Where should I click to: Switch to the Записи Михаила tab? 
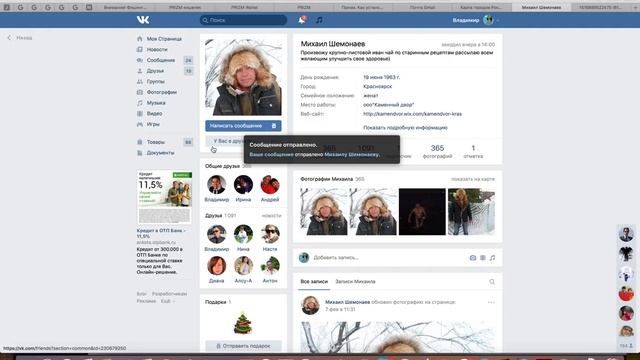tap(355, 282)
